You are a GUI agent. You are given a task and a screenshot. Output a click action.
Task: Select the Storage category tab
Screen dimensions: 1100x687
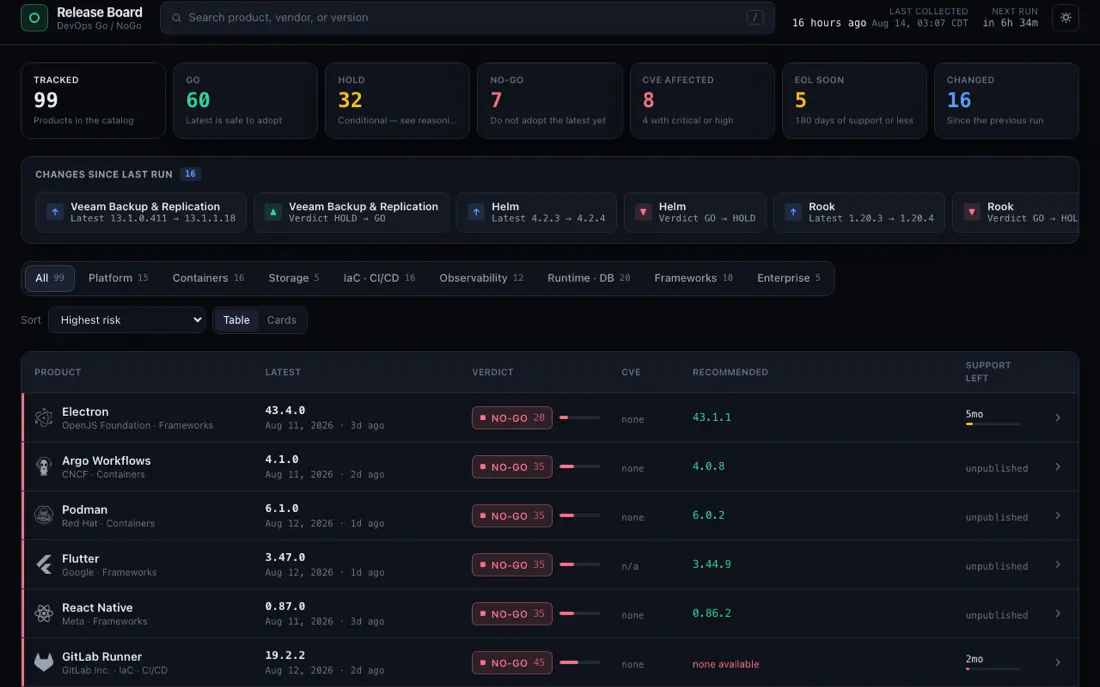click(293, 278)
